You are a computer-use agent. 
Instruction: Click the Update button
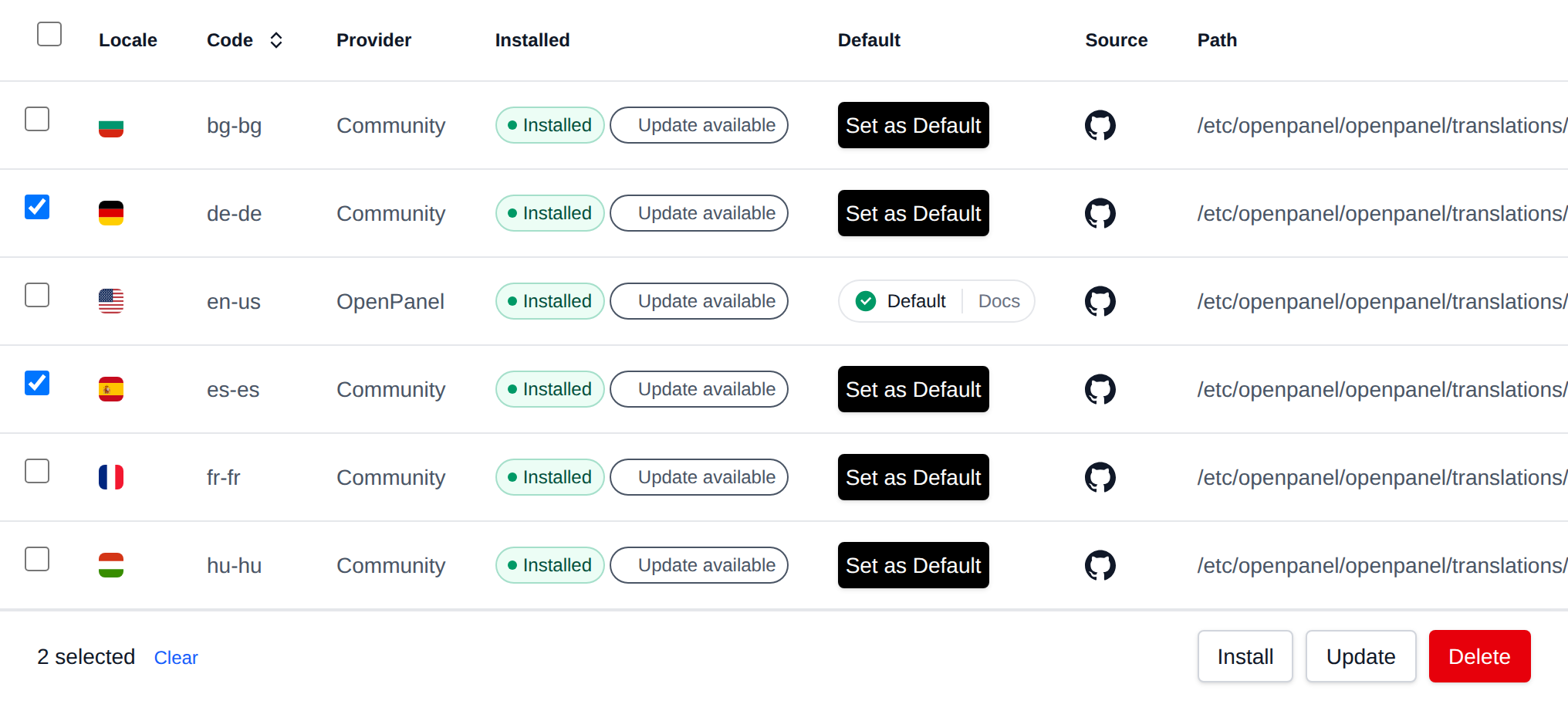tap(1360, 656)
